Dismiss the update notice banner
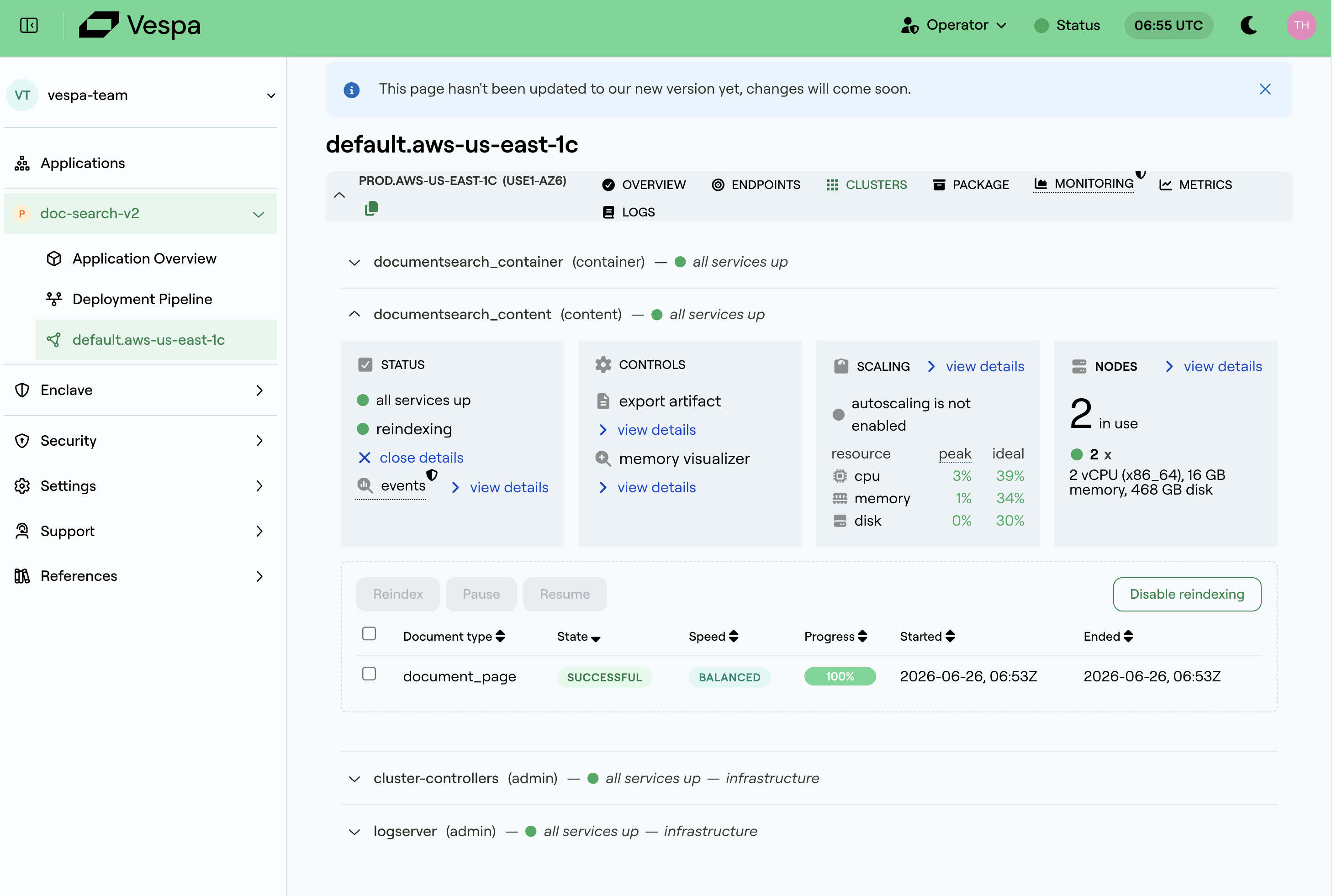1332x896 pixels. pos(1265,89)
